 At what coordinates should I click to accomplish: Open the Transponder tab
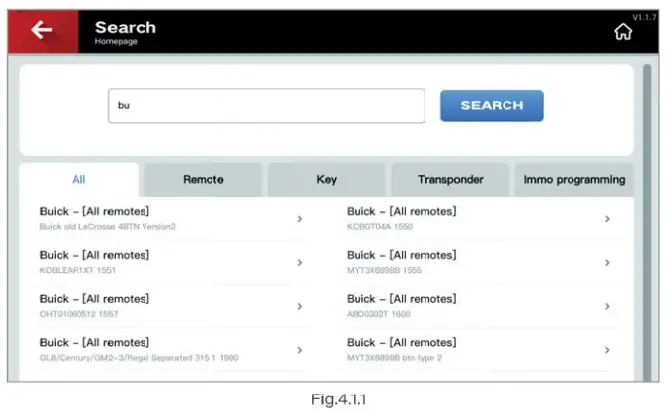[450, 179]
